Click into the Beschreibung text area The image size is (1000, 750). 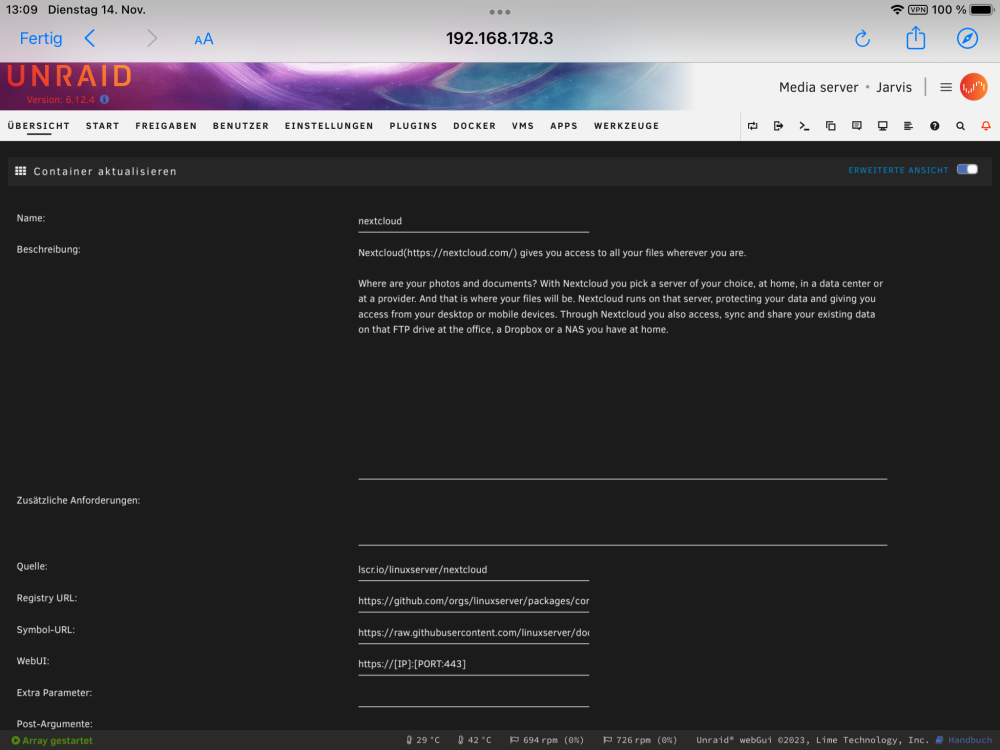coord(622,360)
